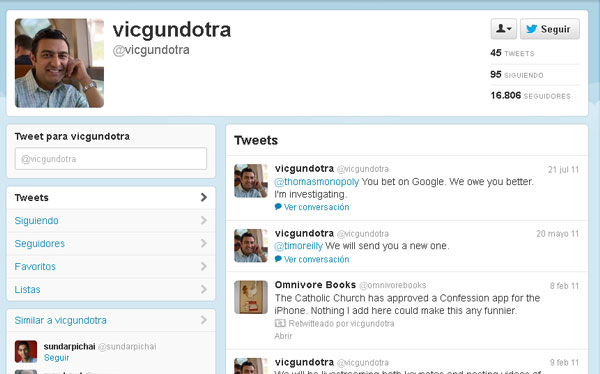Click vicgundotra's large profile photo
The width and height of the screenshot is (600, 374).
(x=59, y=63)
